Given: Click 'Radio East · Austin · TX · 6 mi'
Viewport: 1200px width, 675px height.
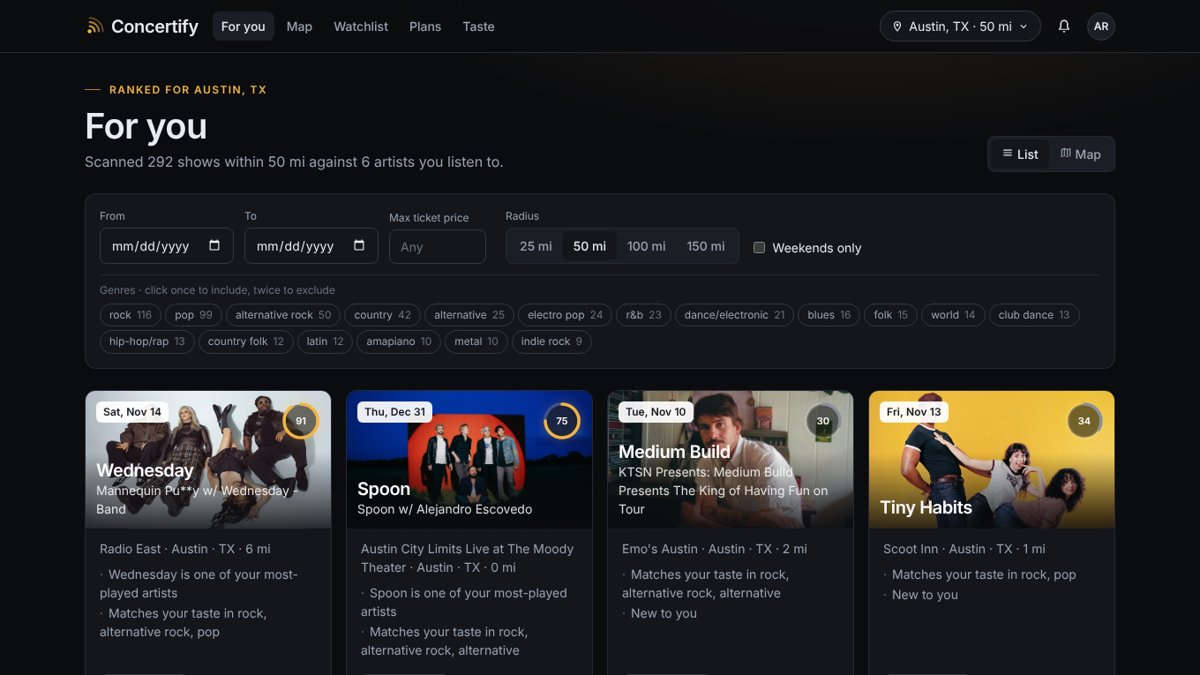Looking at the screenshot, I should click(185, 549).
